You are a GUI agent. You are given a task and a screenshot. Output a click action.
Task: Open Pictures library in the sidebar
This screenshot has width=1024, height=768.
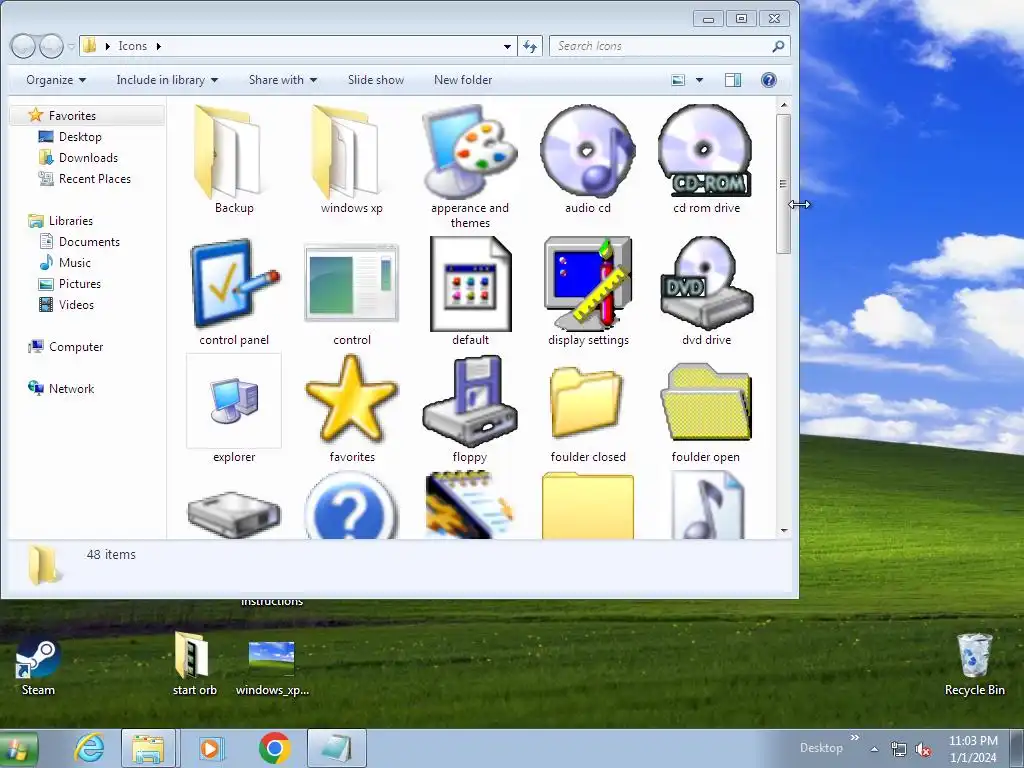pos(80,283)
